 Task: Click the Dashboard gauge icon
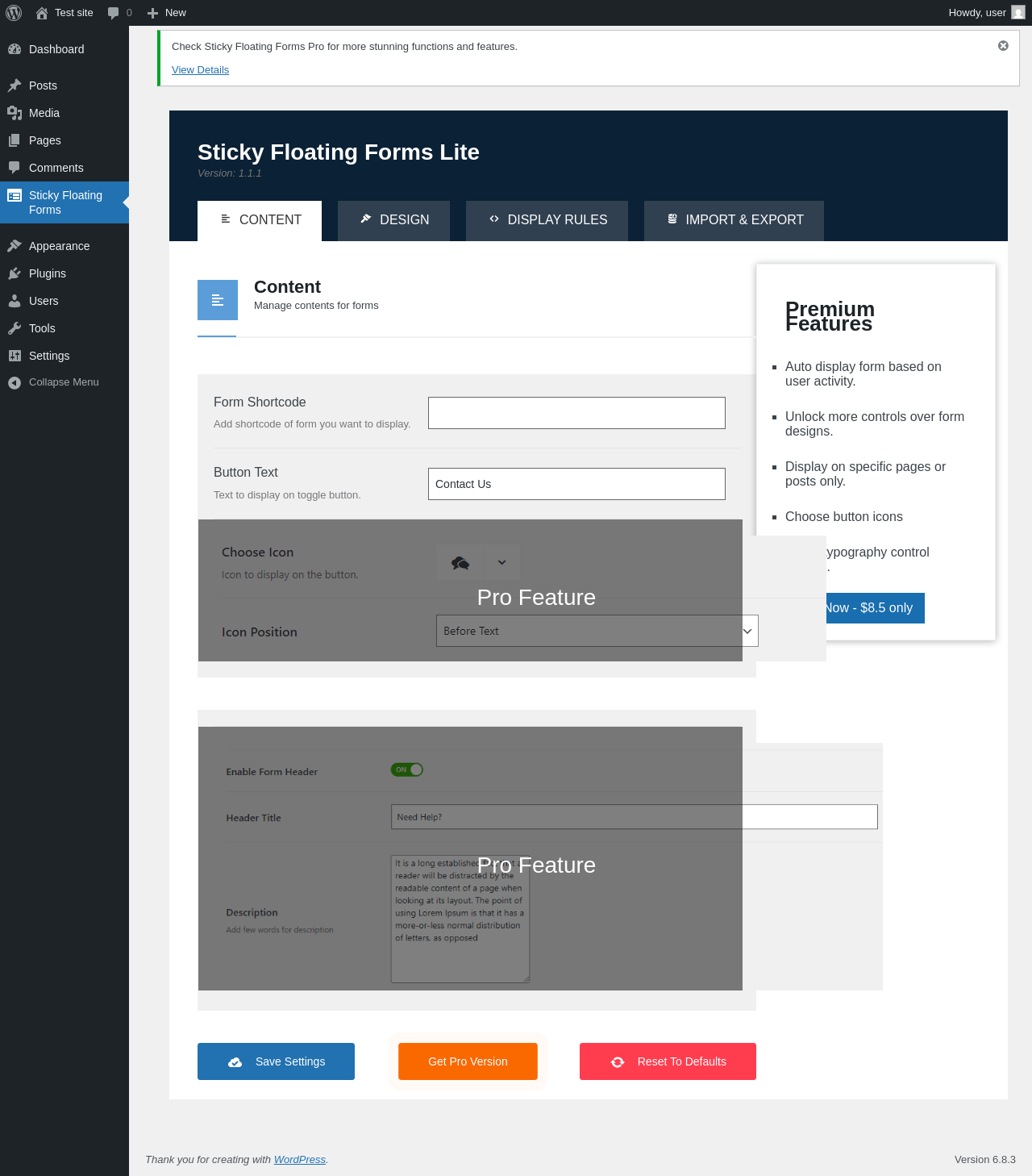pyautogui.click(x=15, y=49)
